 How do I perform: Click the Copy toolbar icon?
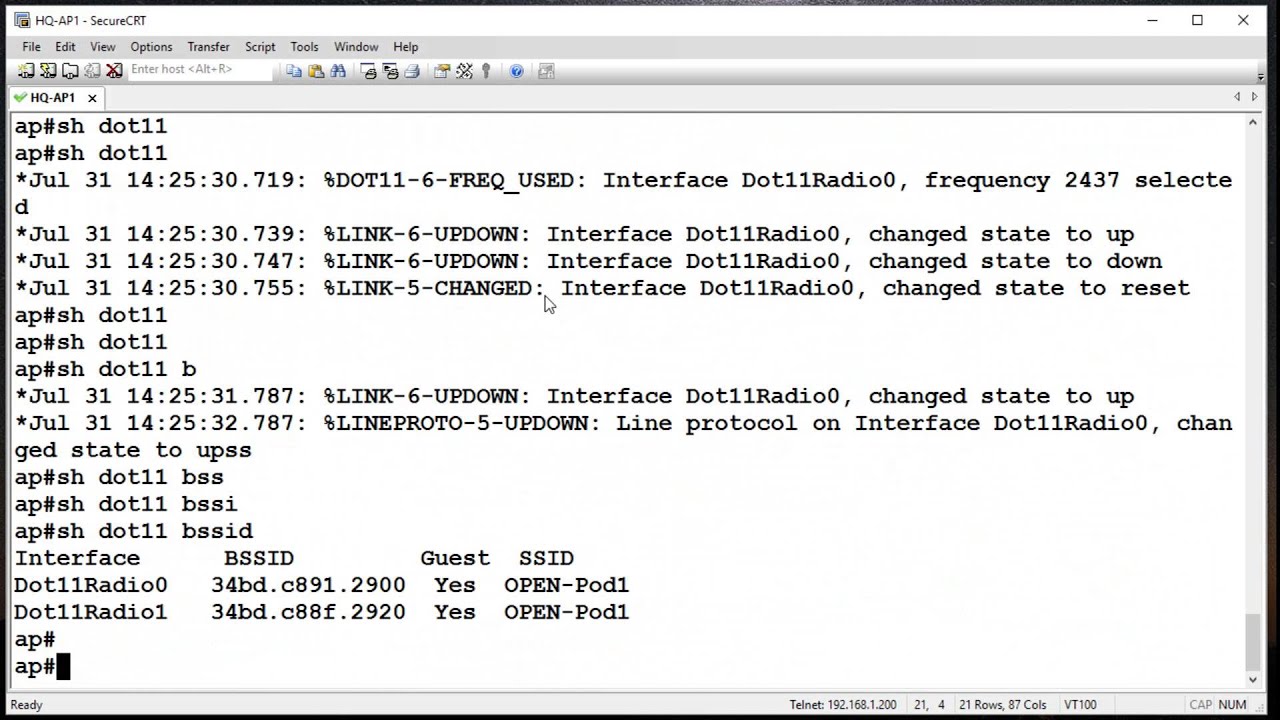(294, 71)
